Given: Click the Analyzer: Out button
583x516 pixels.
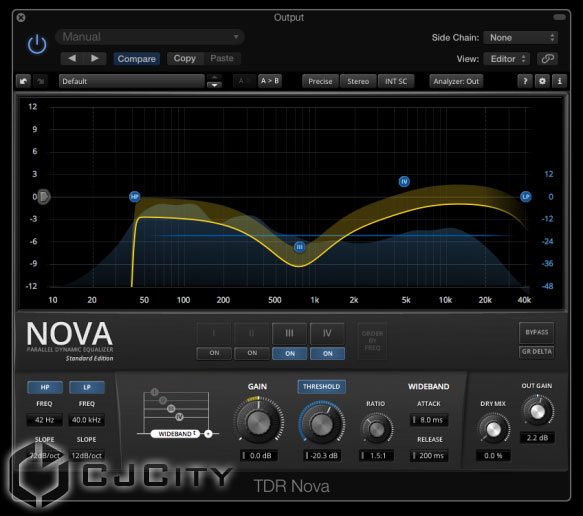Looking at the screenshot, I should click(456, 81).
